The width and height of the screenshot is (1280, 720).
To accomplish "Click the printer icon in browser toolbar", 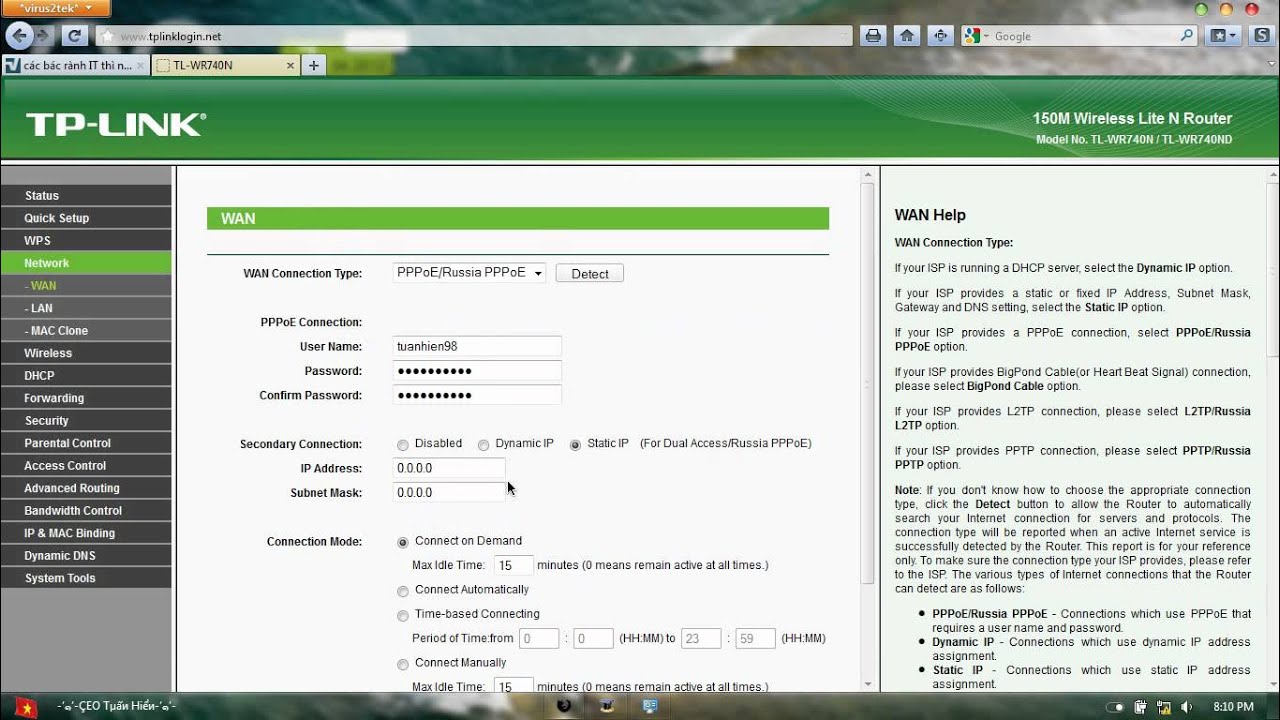I will tap(873, 36).
